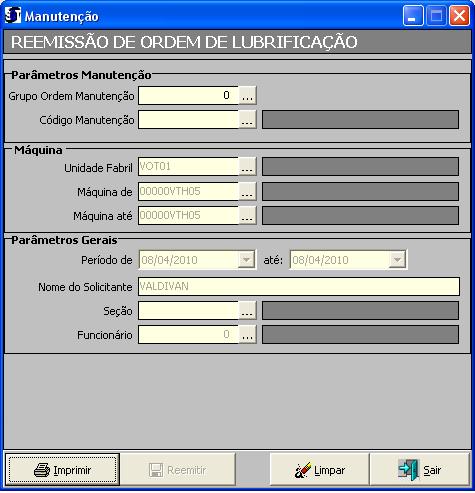
Task: Open lookup button for Seção
Action: click(x=247, y=311)
